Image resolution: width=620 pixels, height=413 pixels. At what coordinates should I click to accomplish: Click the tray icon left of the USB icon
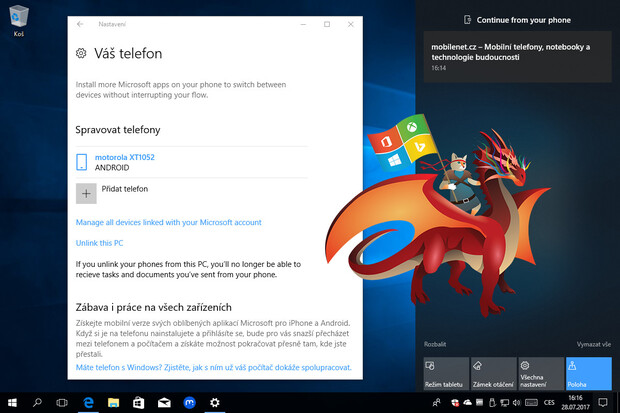pyautogui.click(x=479, y=403)
